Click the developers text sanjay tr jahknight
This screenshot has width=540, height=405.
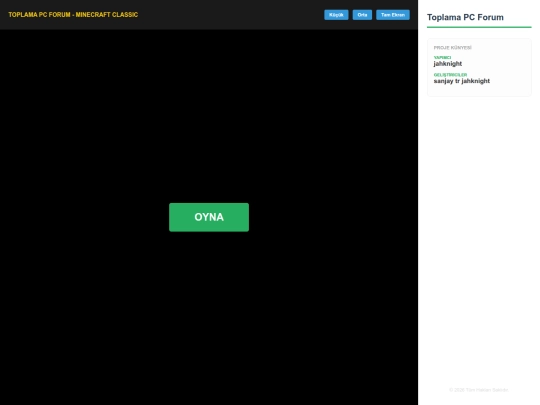click(x=461, y=81)
